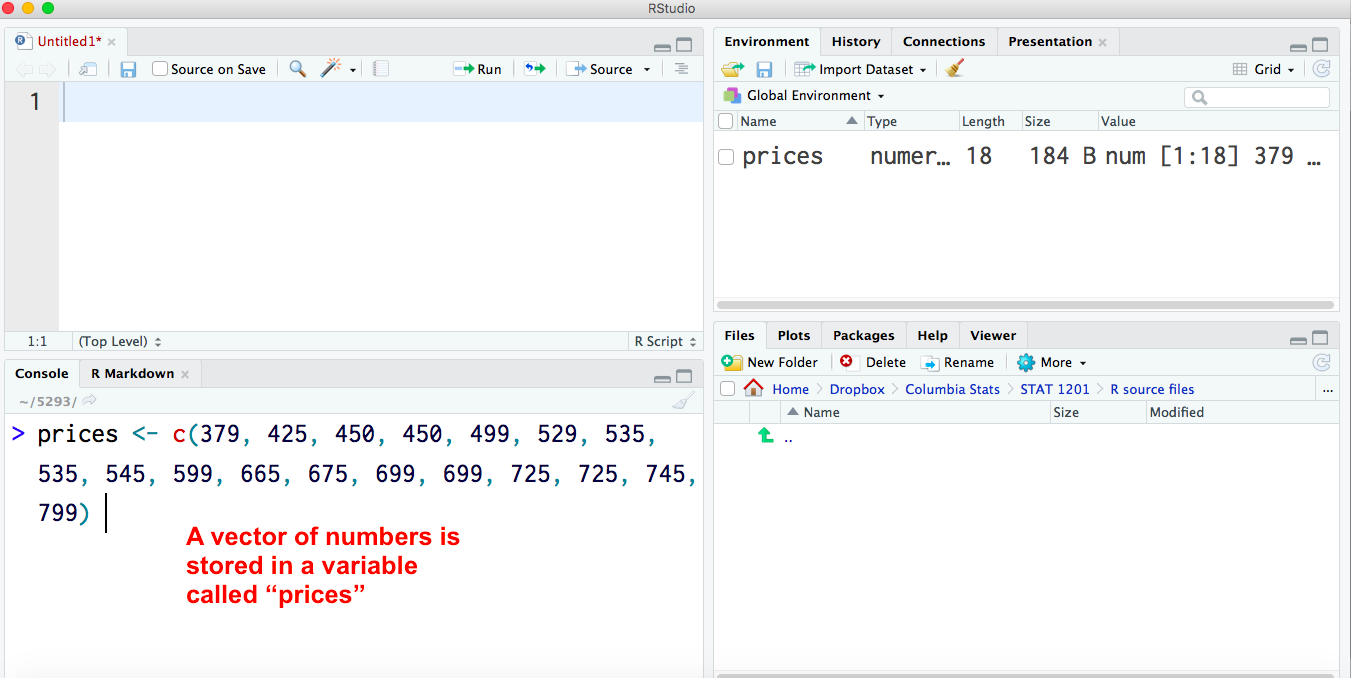Image resolution: width=1351 pixels, height=678 pixels.
Task: Load workspace with open-folder icon in Environment
Action: point(733,69)
